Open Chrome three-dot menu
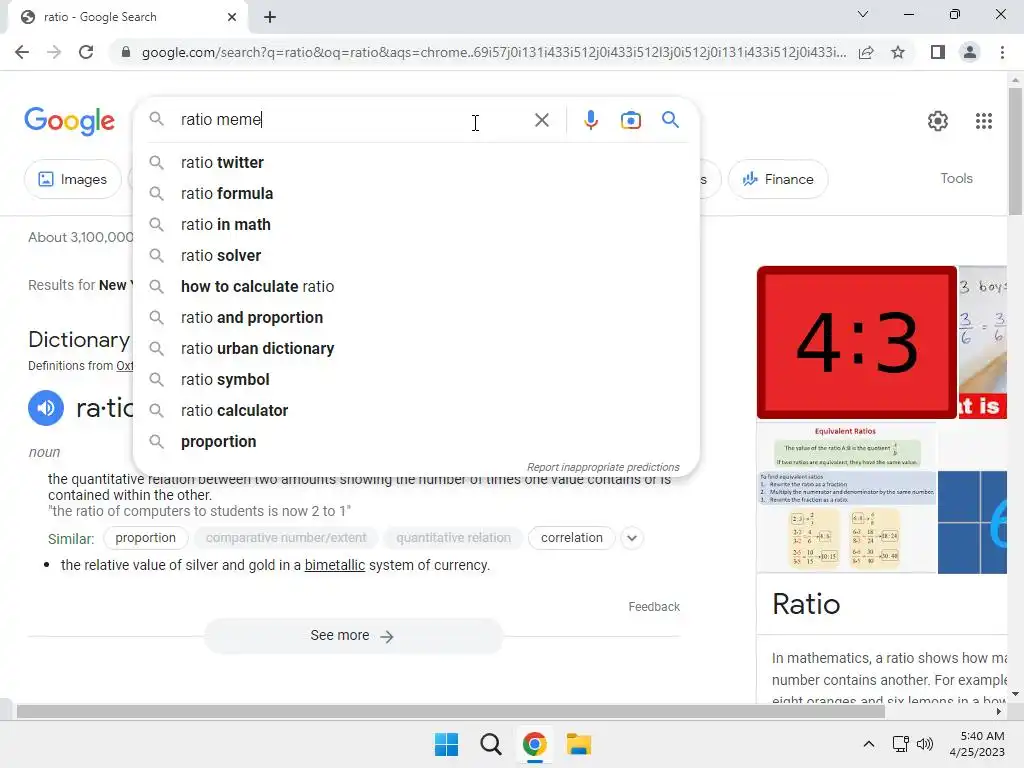The image size is (1024, 768). 1002,52
